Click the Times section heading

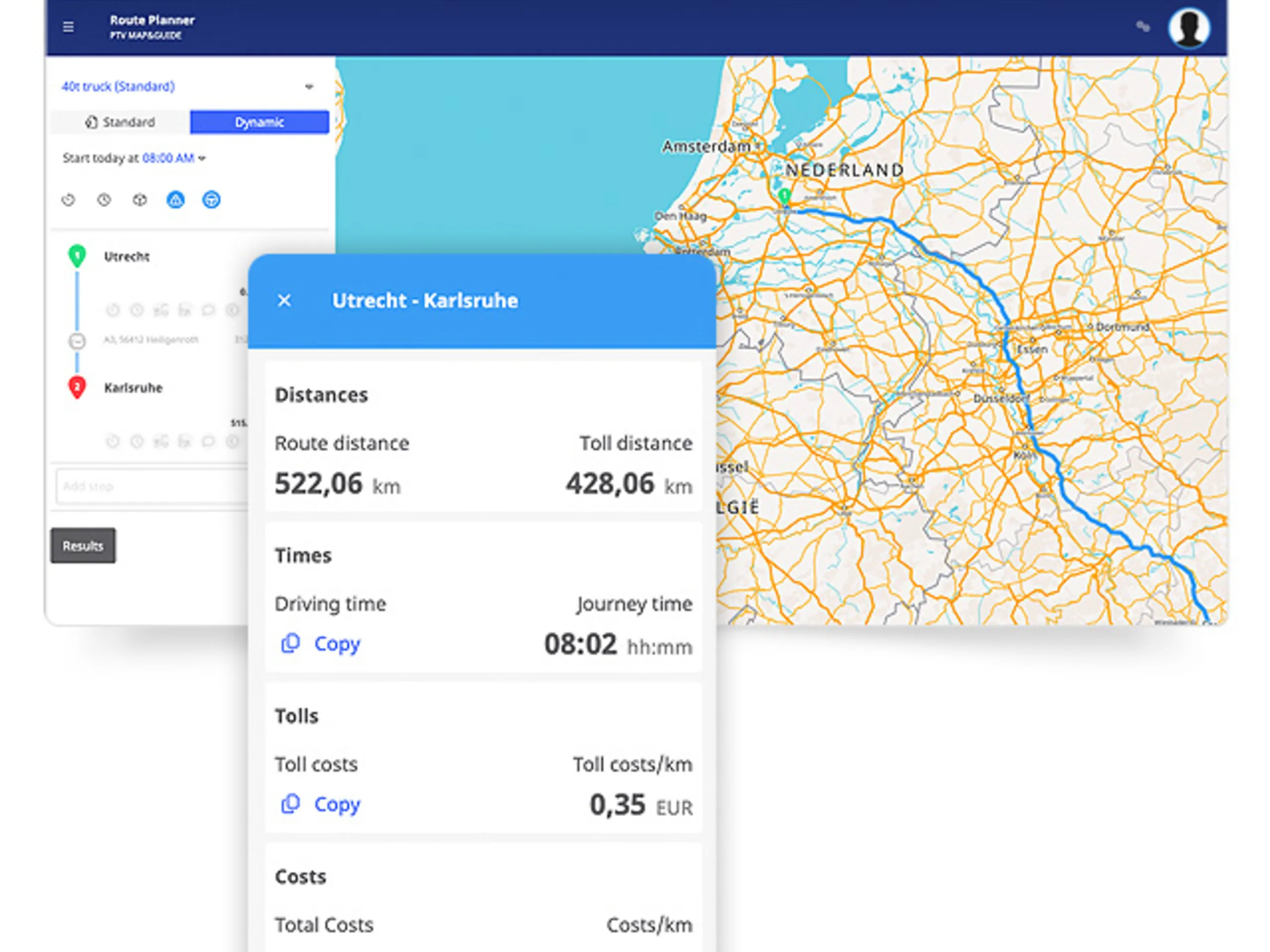[x=303, y=555]
